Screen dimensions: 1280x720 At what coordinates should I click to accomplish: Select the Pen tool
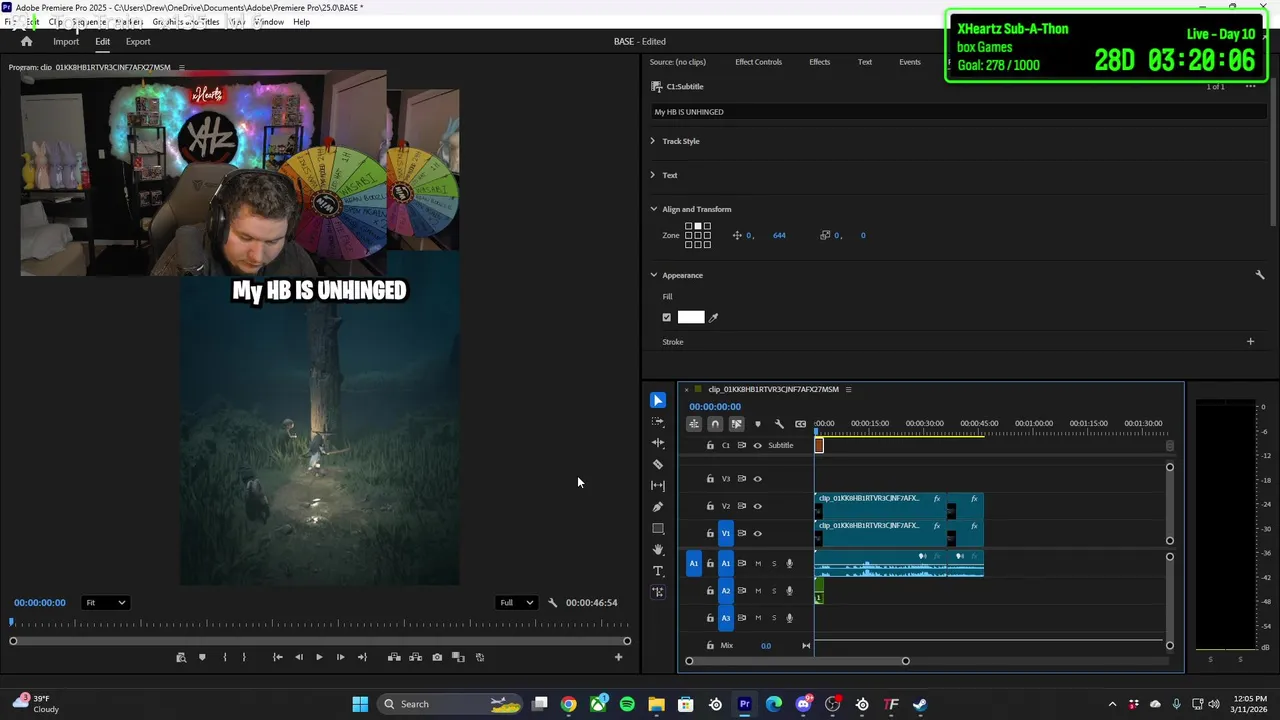pyautogui.click(x=658, y=507)
